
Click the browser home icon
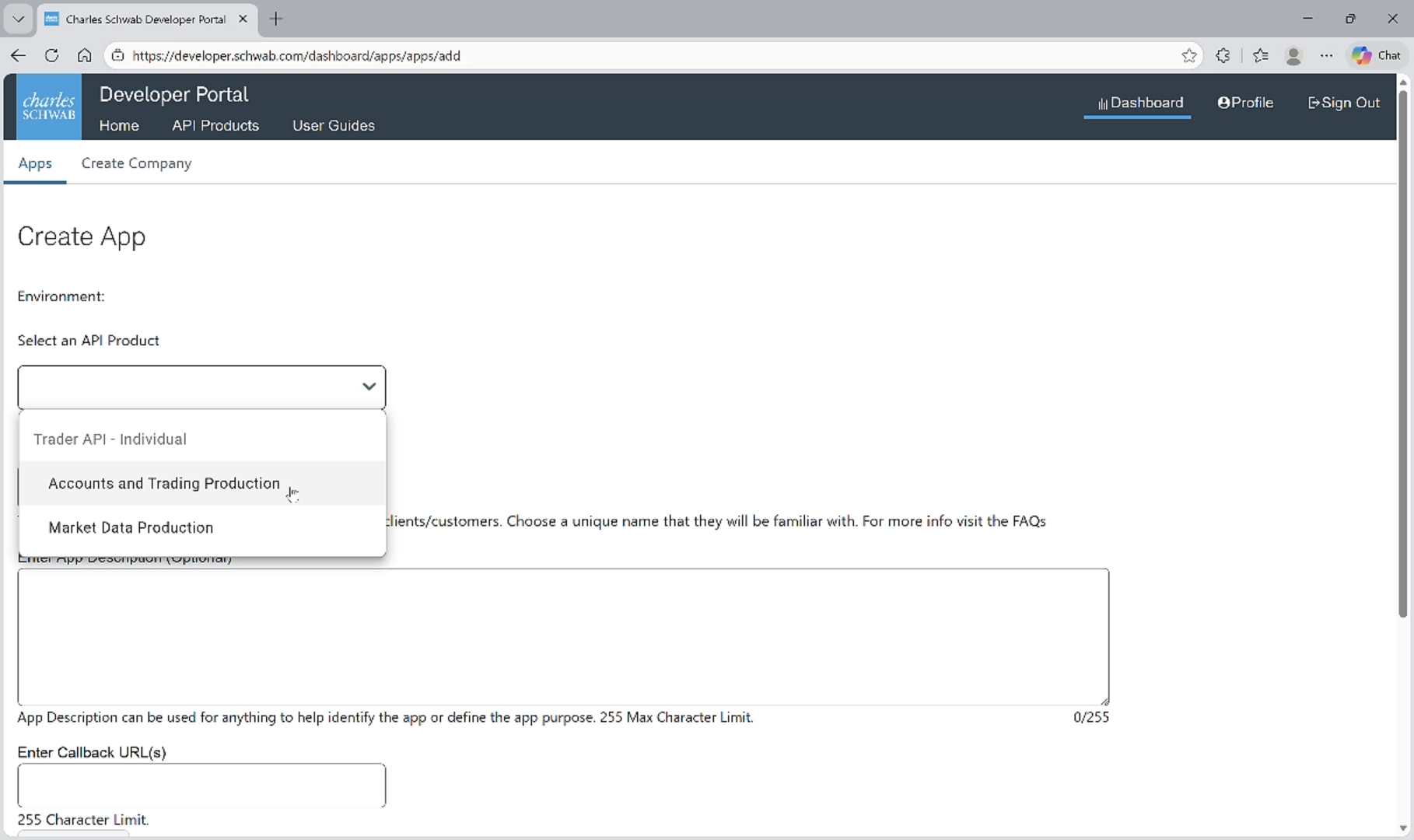[x=85, y=55]
